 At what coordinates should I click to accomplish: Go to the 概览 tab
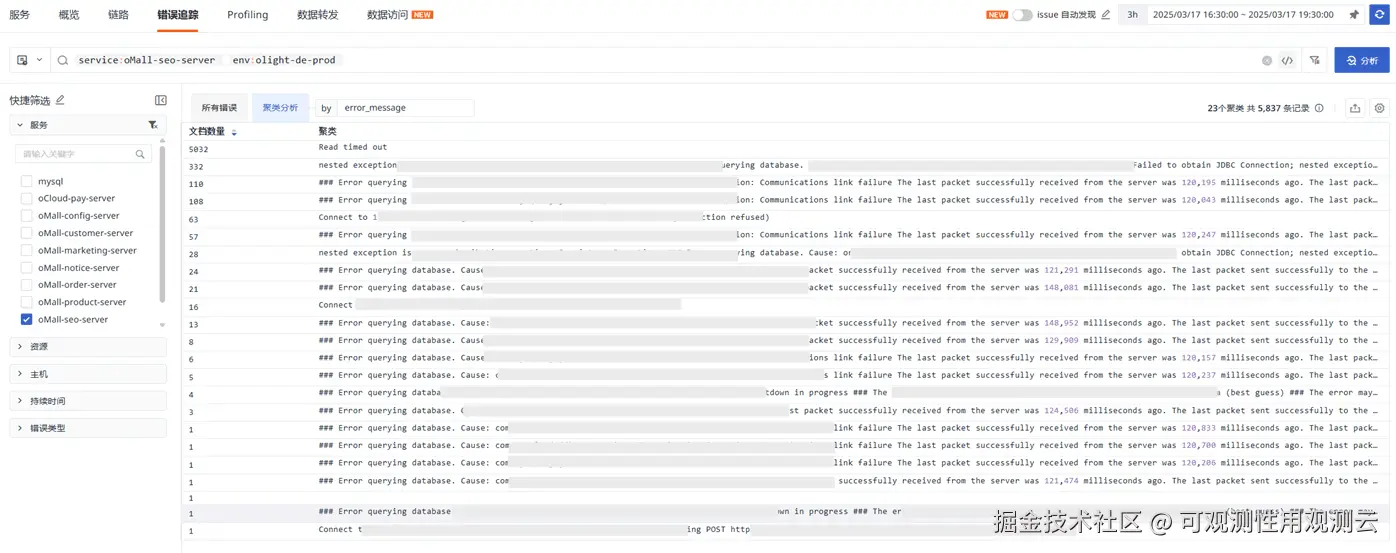point(69,15)
